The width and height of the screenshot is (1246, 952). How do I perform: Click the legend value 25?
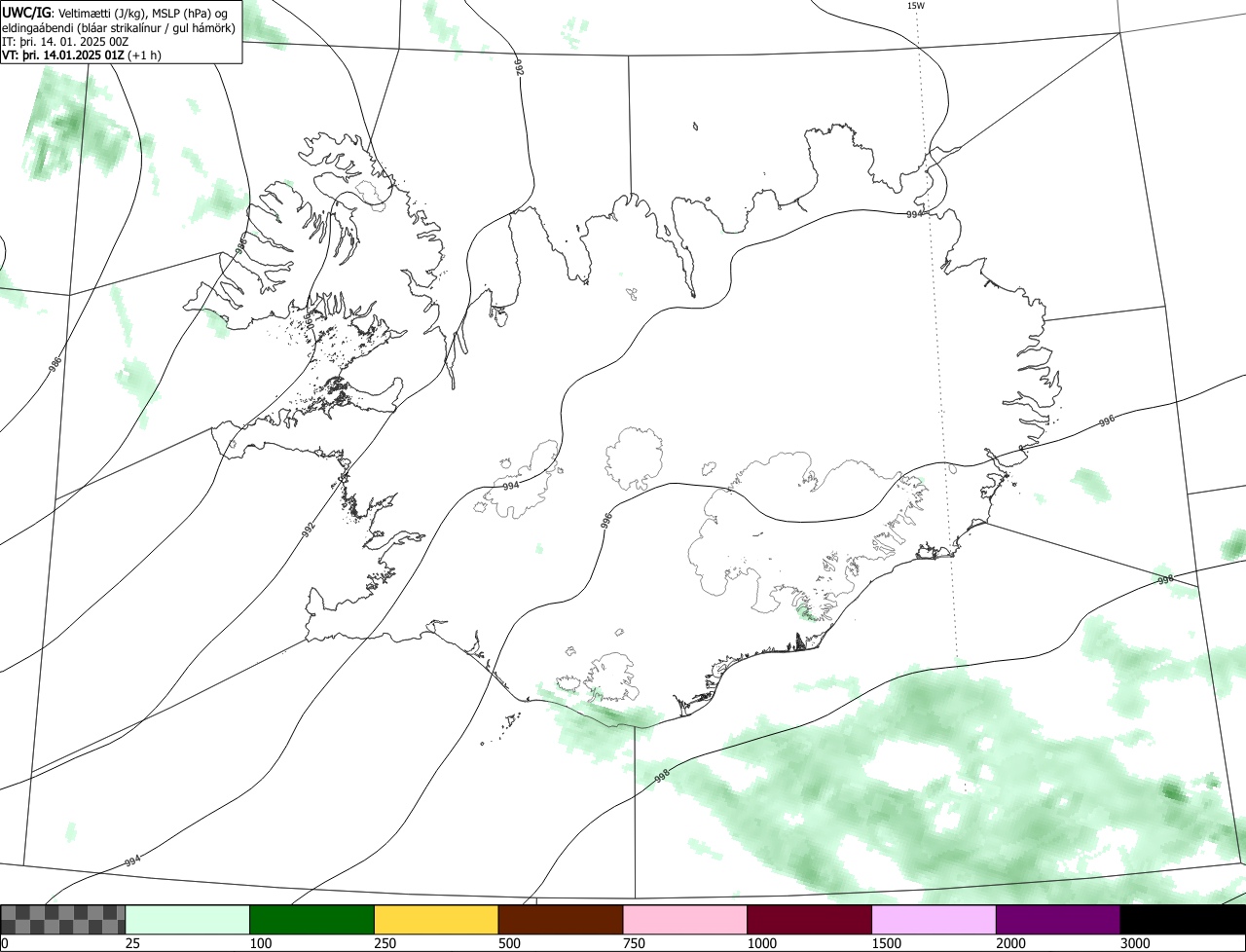click(x=131, y=943)
